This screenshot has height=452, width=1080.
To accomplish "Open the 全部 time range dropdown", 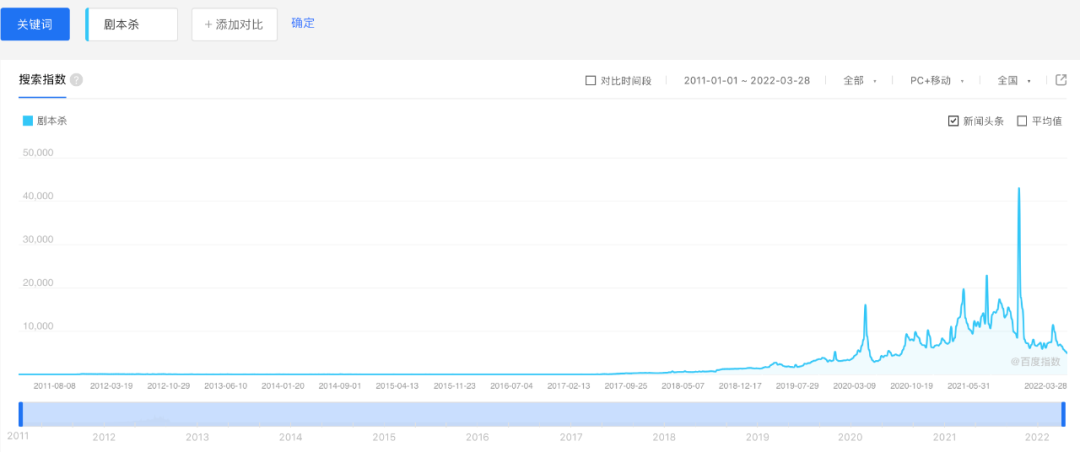I will 859,81.
